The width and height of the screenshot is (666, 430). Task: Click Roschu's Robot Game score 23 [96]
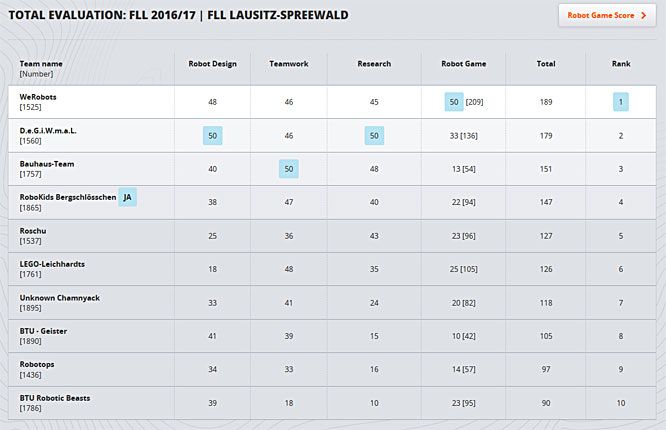(x=463, y=236)
